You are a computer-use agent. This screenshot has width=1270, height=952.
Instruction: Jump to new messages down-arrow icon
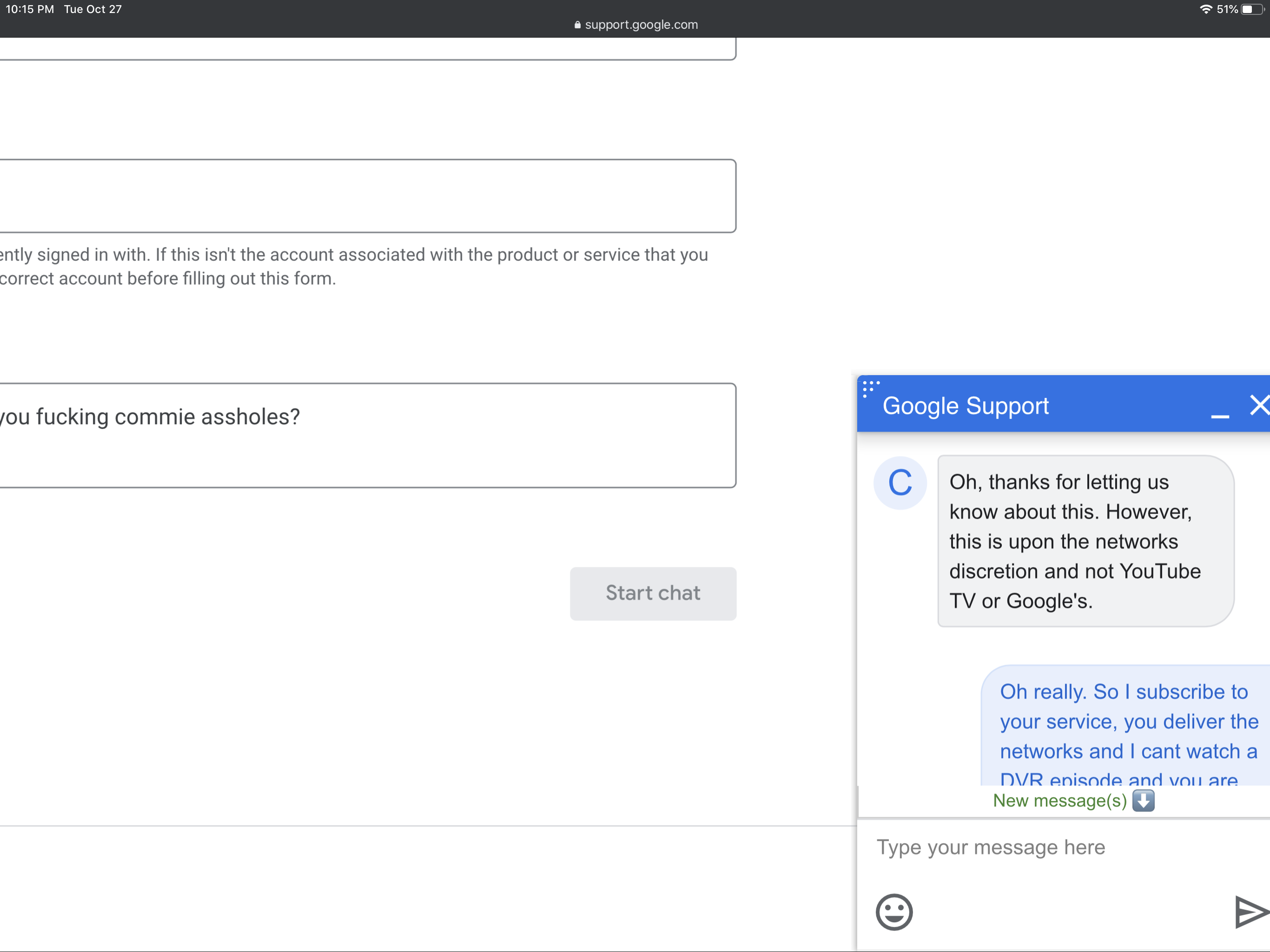1143,800
